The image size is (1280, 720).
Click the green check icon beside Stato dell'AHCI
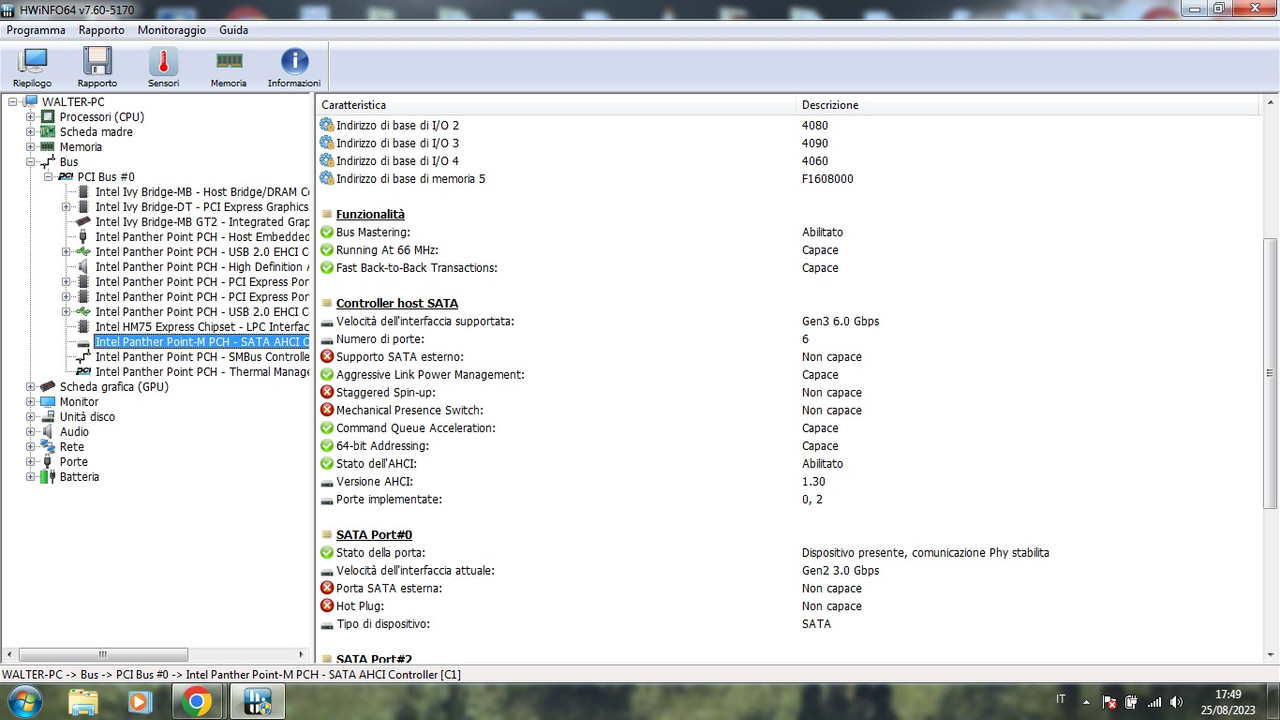click(x=326, y=464)
